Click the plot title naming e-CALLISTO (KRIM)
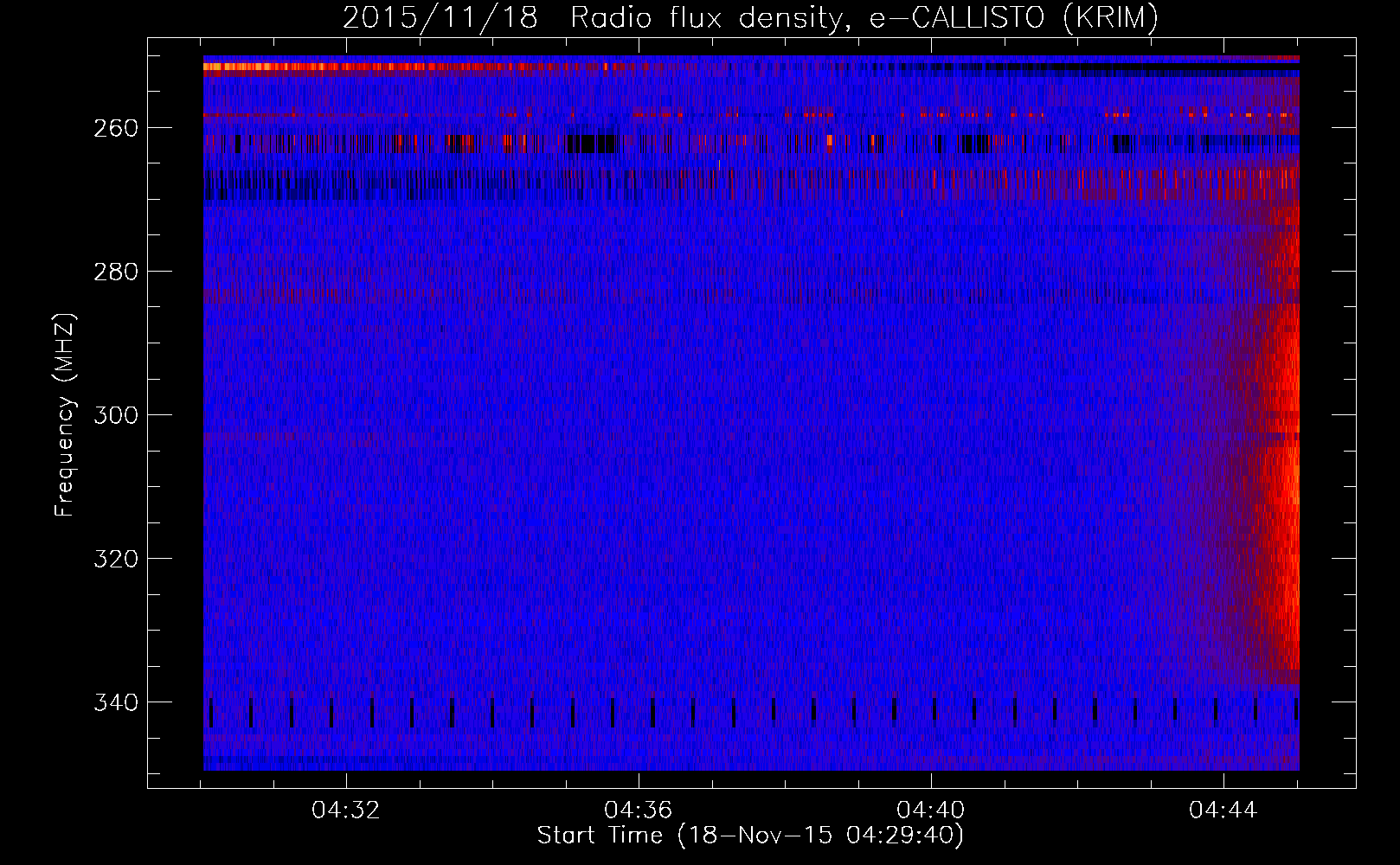The width and height of the screenshot is (1400, 865). click(750, 17)
